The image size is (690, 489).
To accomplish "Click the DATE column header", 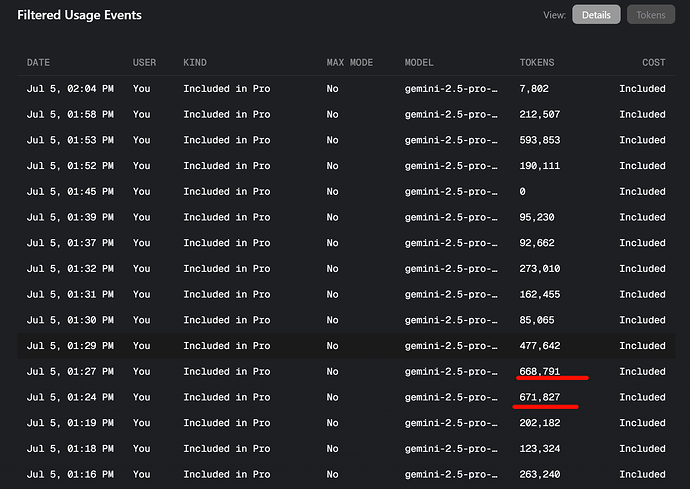I will click(x=38, y=63).
